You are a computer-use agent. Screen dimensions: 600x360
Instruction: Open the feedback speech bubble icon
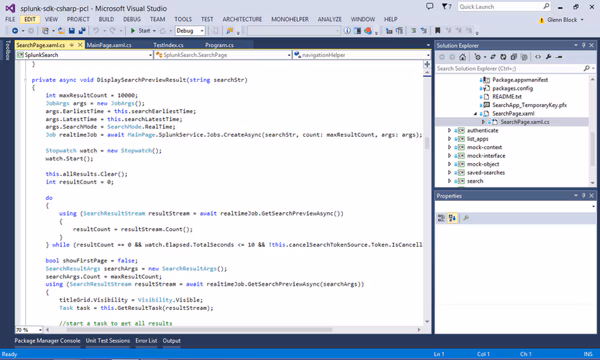click(430, 7)
